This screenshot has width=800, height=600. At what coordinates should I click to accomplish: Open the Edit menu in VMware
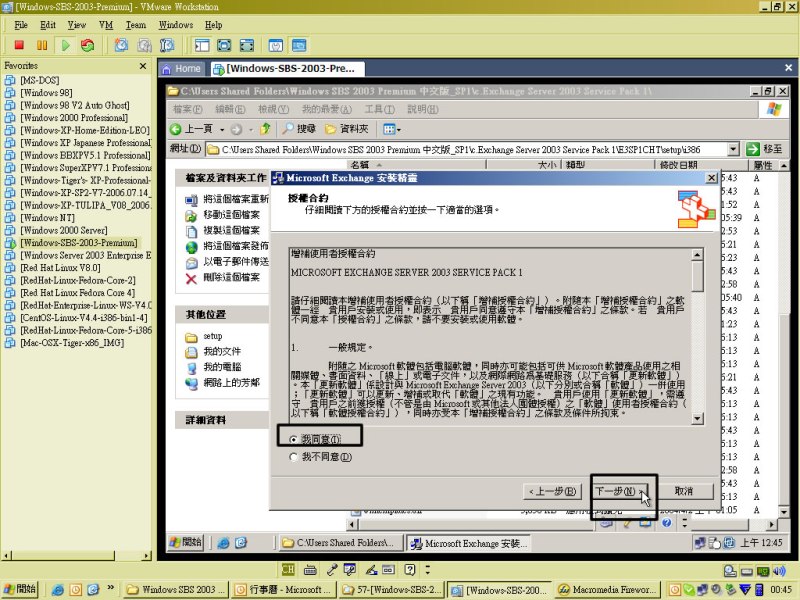[48, 25]
